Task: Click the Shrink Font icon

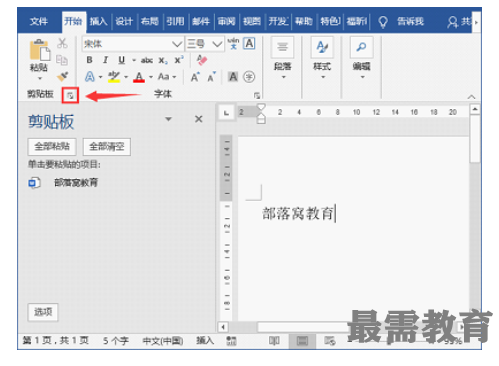Action: [x=212, y=77]
